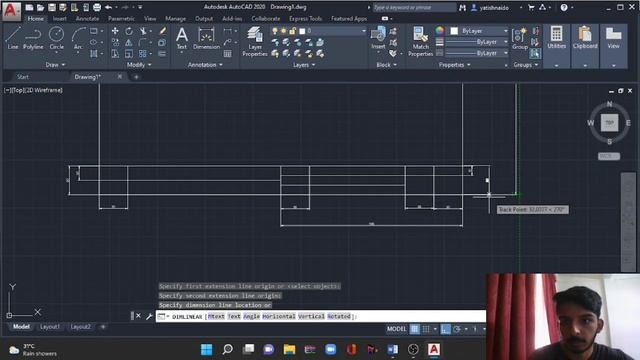Select the Polyline tool
This screenshot has width=640, height=360.
[x=33, y=38]
